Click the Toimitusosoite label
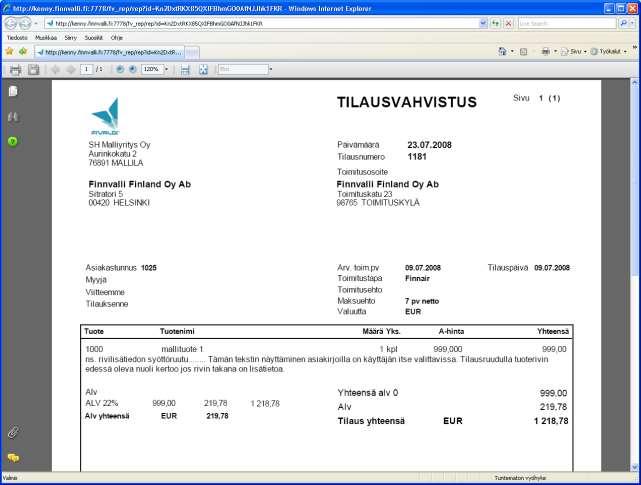 pyautogui.click(x=362, y=172)
